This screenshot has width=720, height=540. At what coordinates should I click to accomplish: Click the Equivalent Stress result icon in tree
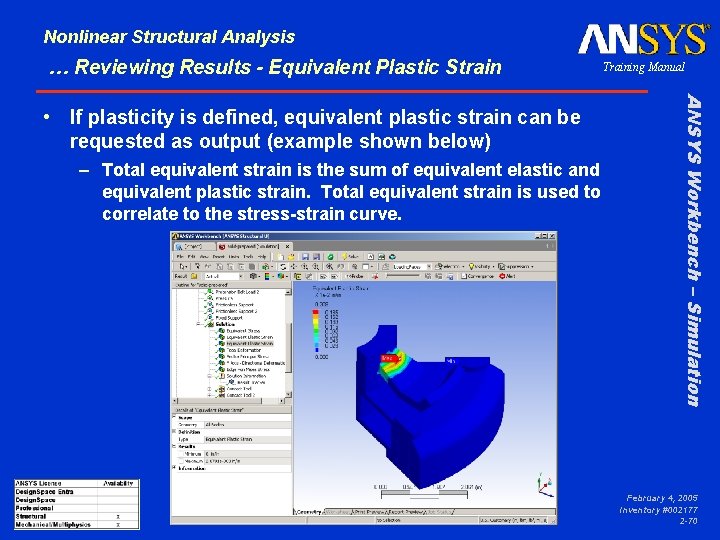tap(222, 331)
